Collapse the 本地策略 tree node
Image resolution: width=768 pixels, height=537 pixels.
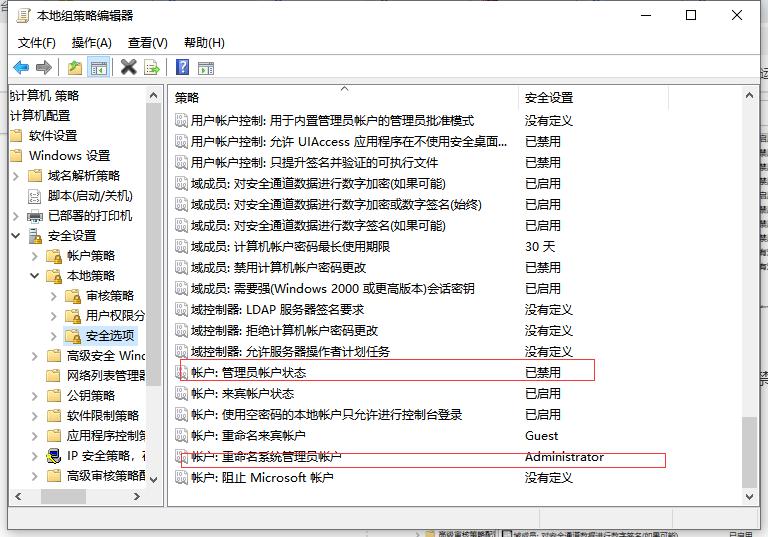click(34, 276)
